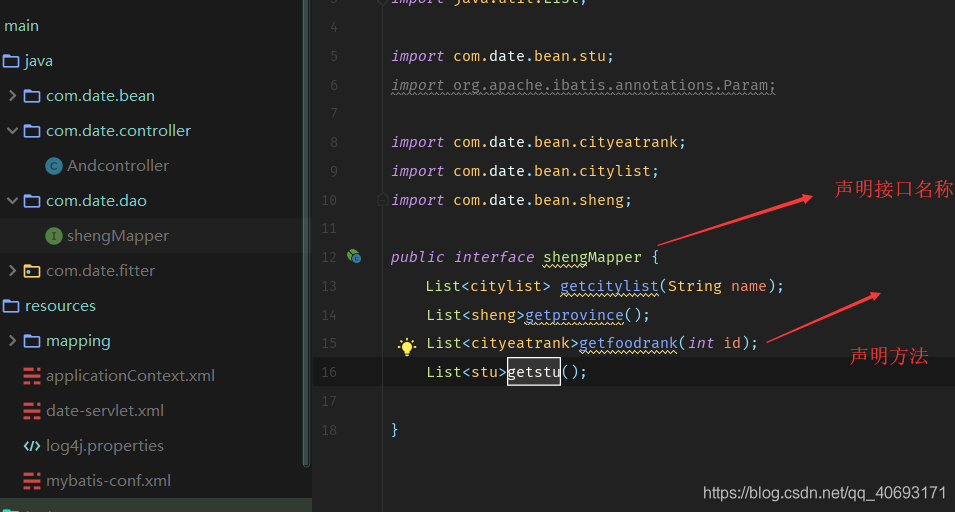Screen dimensions: 955x512
Task: Expand the mapping folder
Action: coord(12,340)
